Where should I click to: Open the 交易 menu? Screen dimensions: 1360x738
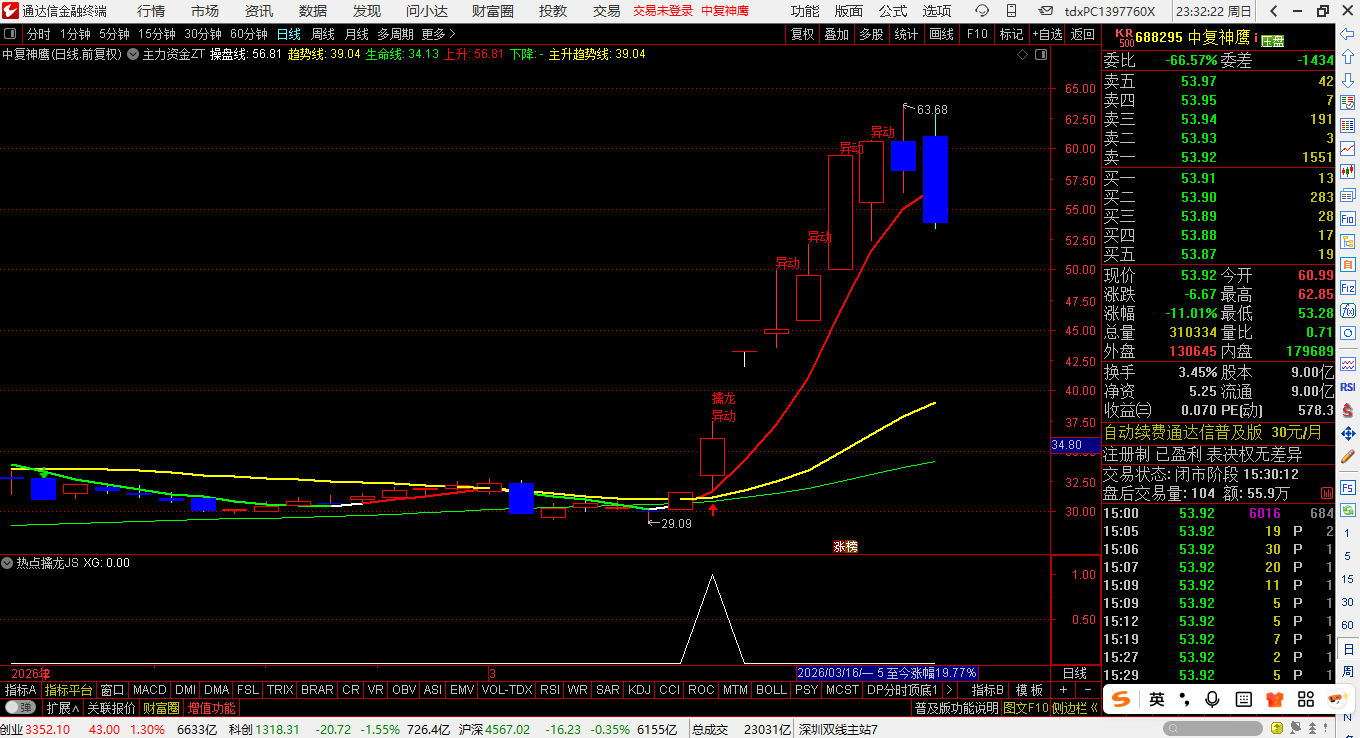pyautogui.click(x=607, y=11)
